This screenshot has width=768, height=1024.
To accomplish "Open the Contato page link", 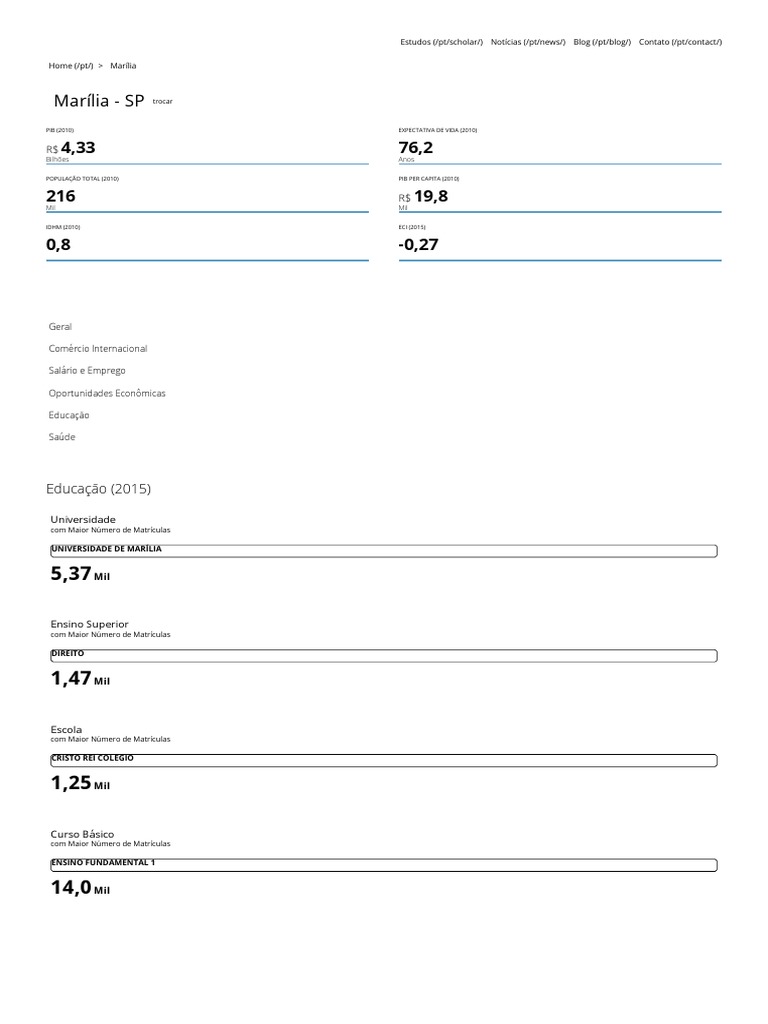I will click(680, 42).
